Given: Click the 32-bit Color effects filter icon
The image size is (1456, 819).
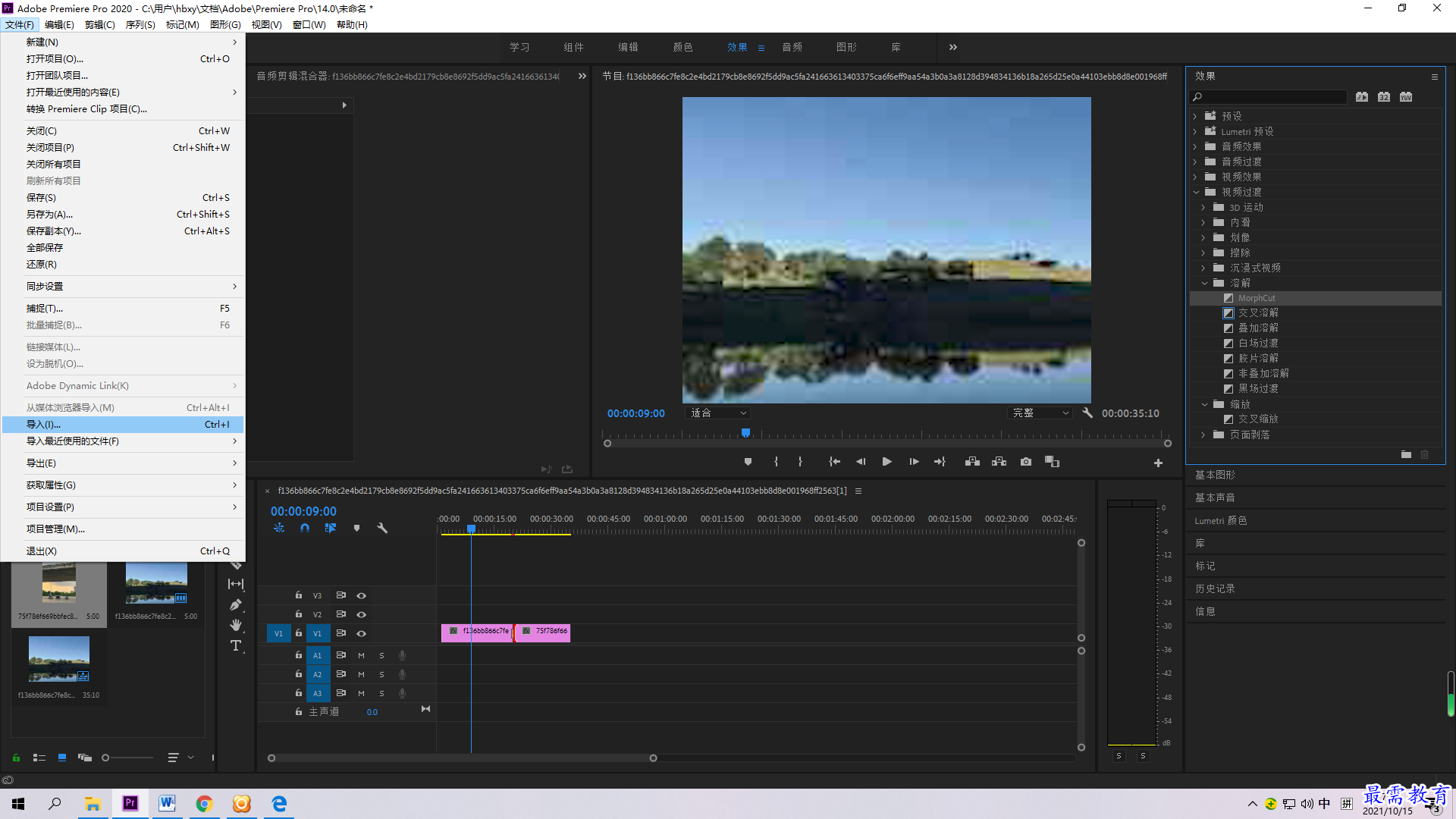Looking at the screenshot, I should (x=1384, y=97).
